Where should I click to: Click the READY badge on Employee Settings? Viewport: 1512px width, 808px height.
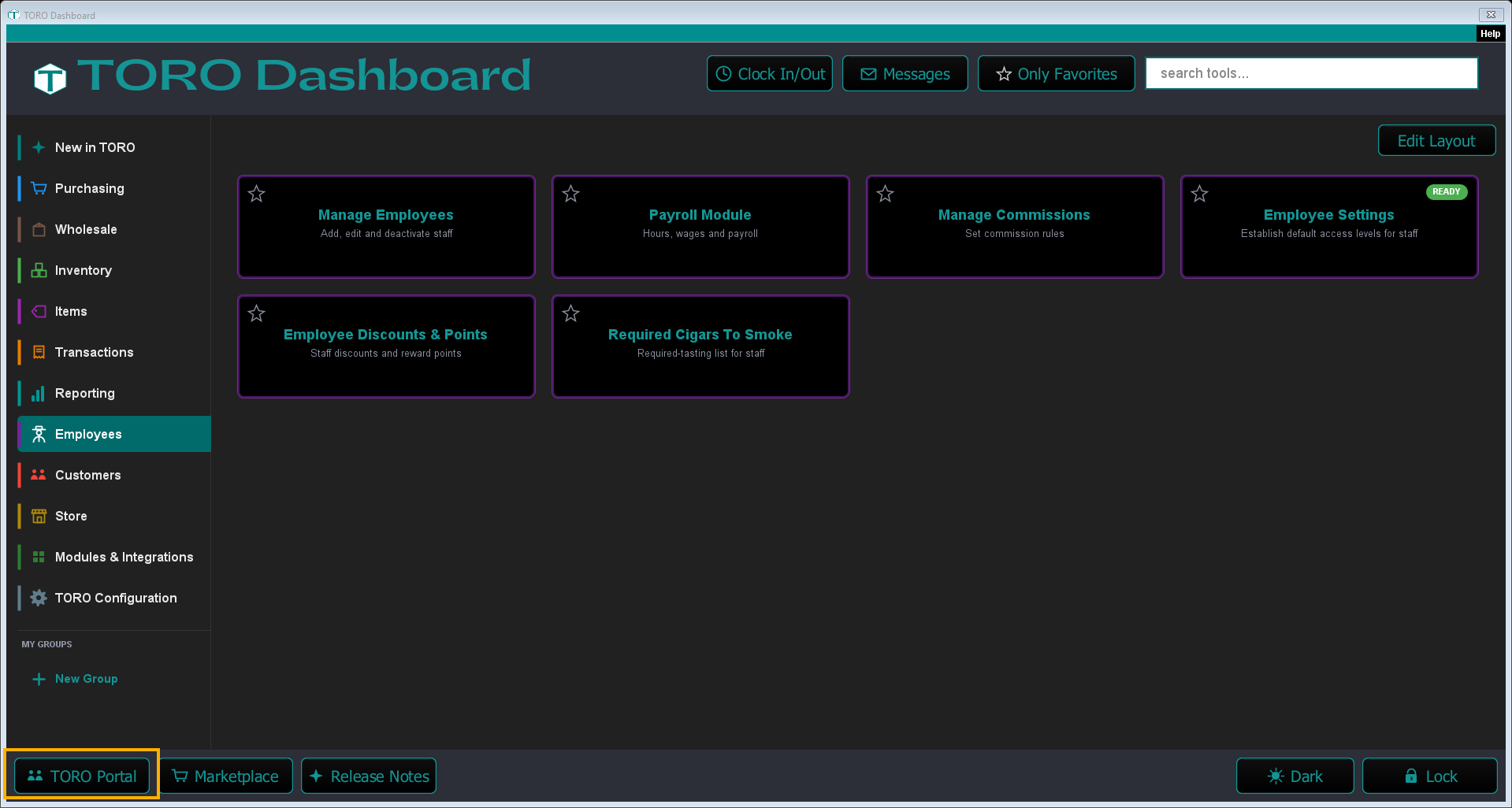pyautogui.click(x=1447, y=192)
